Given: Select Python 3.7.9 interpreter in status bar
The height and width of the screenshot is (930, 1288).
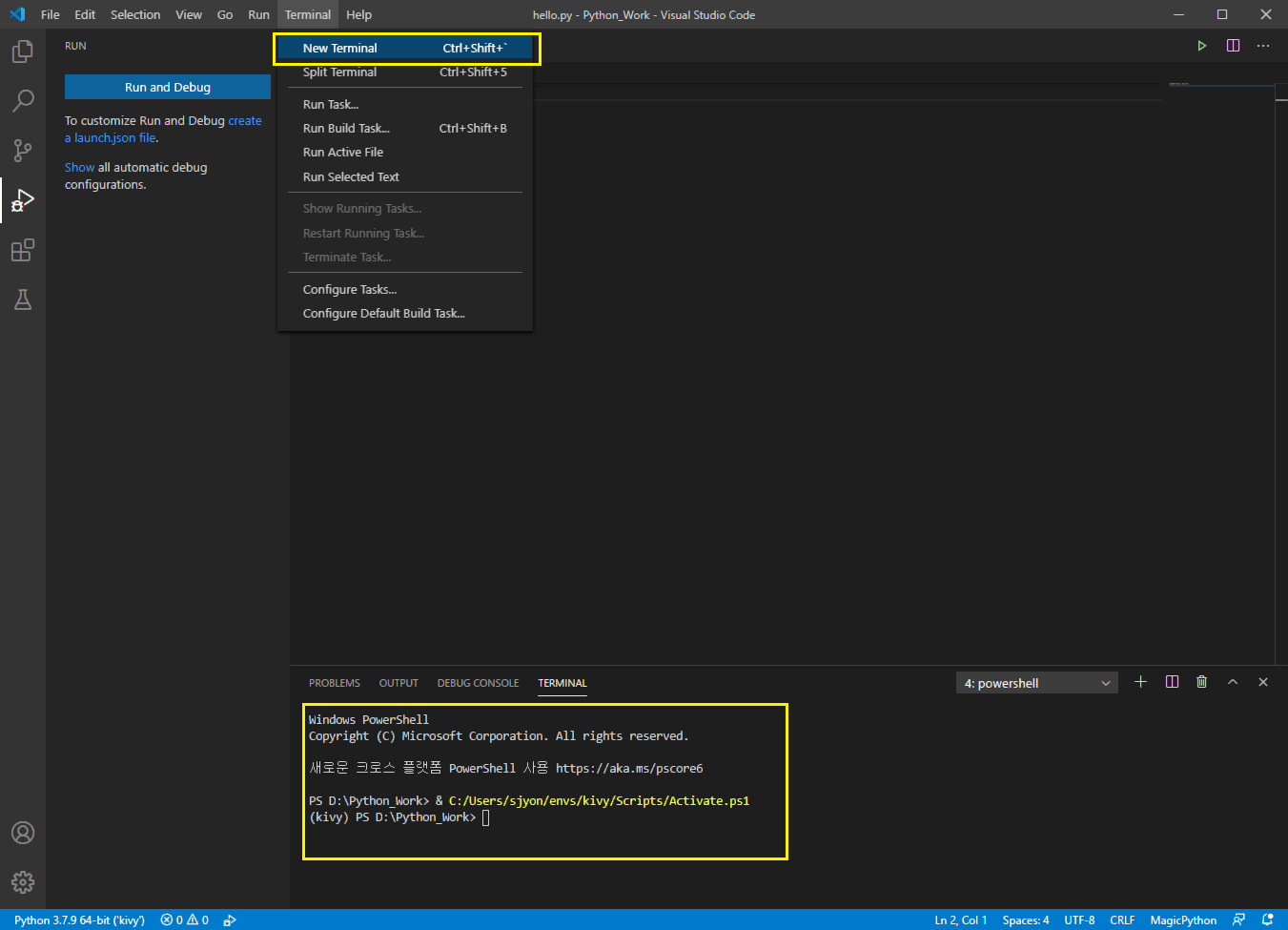Looking at the screenshot, I should coord(79,920).
